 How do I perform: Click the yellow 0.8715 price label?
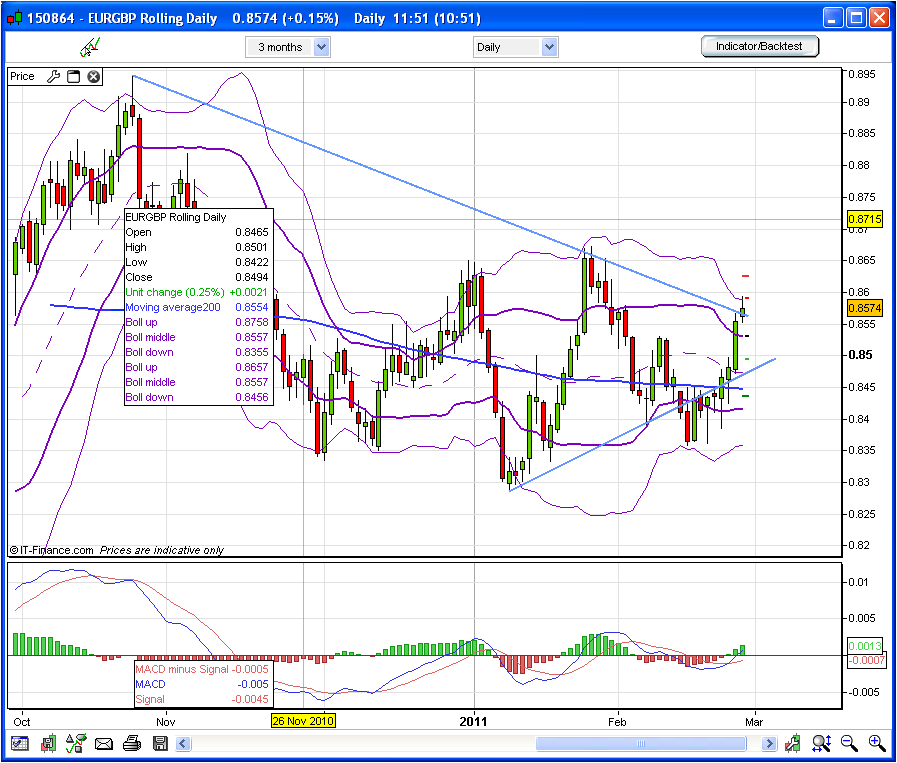coord(864,219)
